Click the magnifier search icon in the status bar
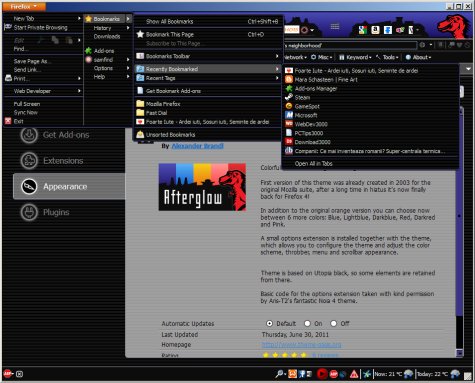The height and width of the screenshot is (383, 475). click(x=279, y=374)
